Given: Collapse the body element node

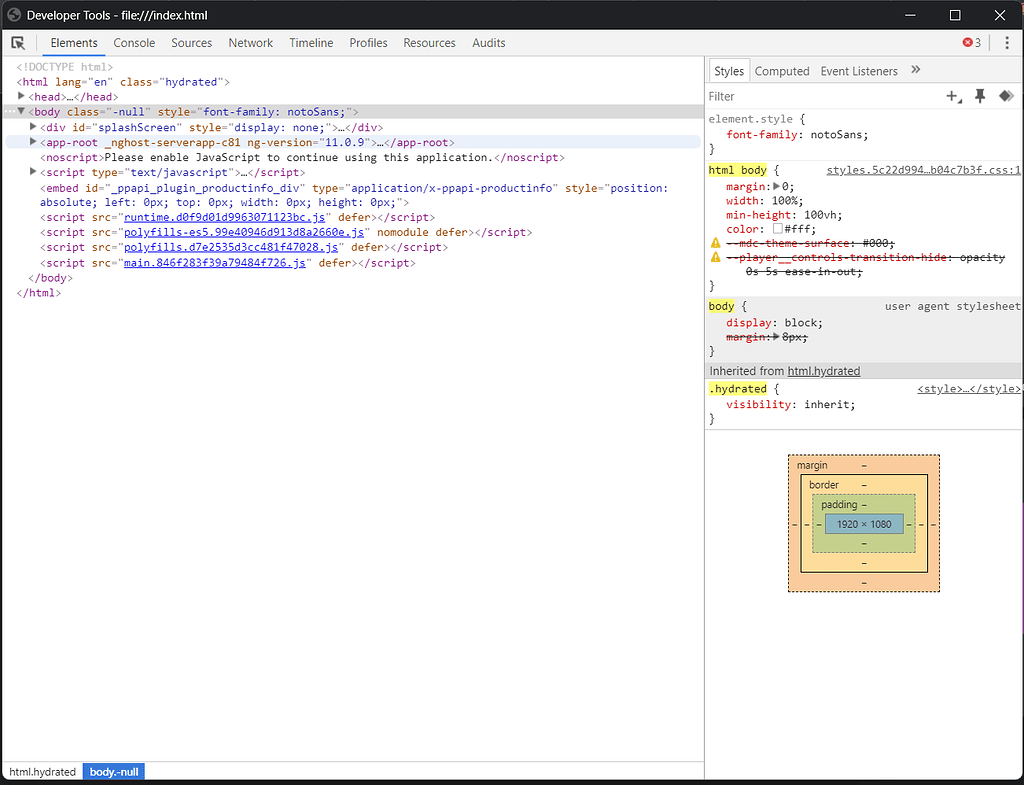Looking at the screenshot, I should tap(21, 111).
